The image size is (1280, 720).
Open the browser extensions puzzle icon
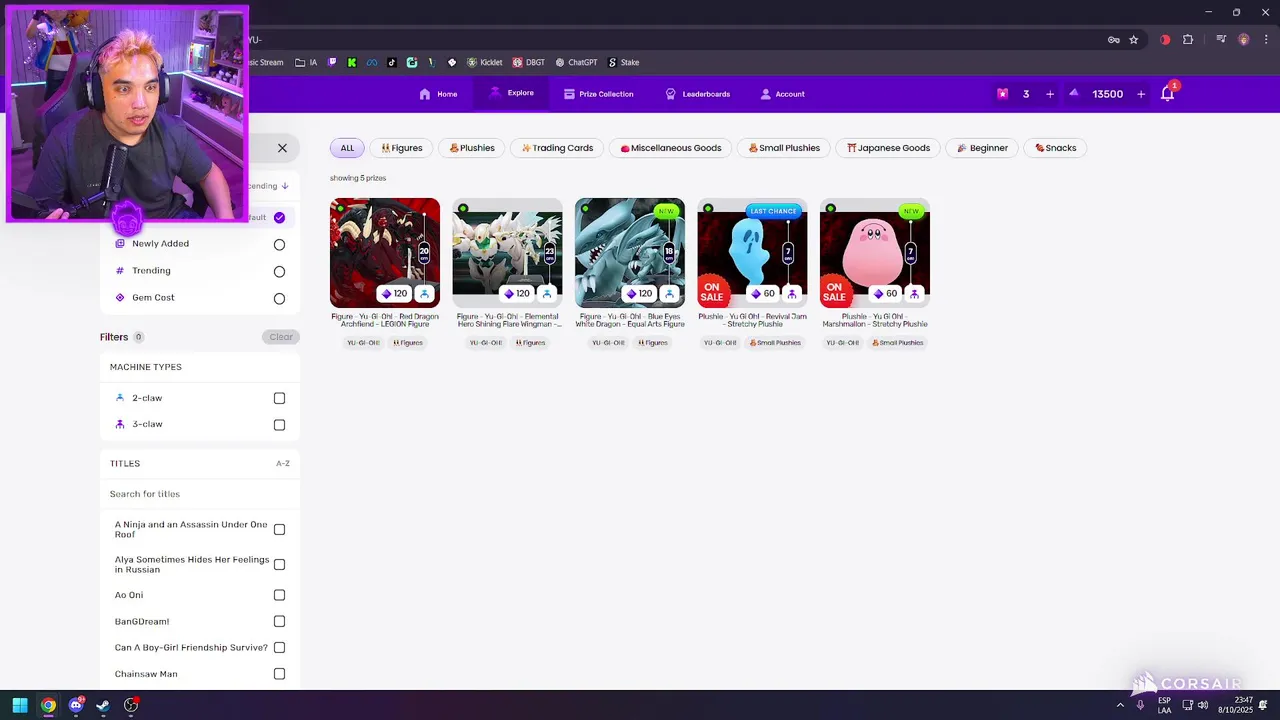[x=1188, y=40]
